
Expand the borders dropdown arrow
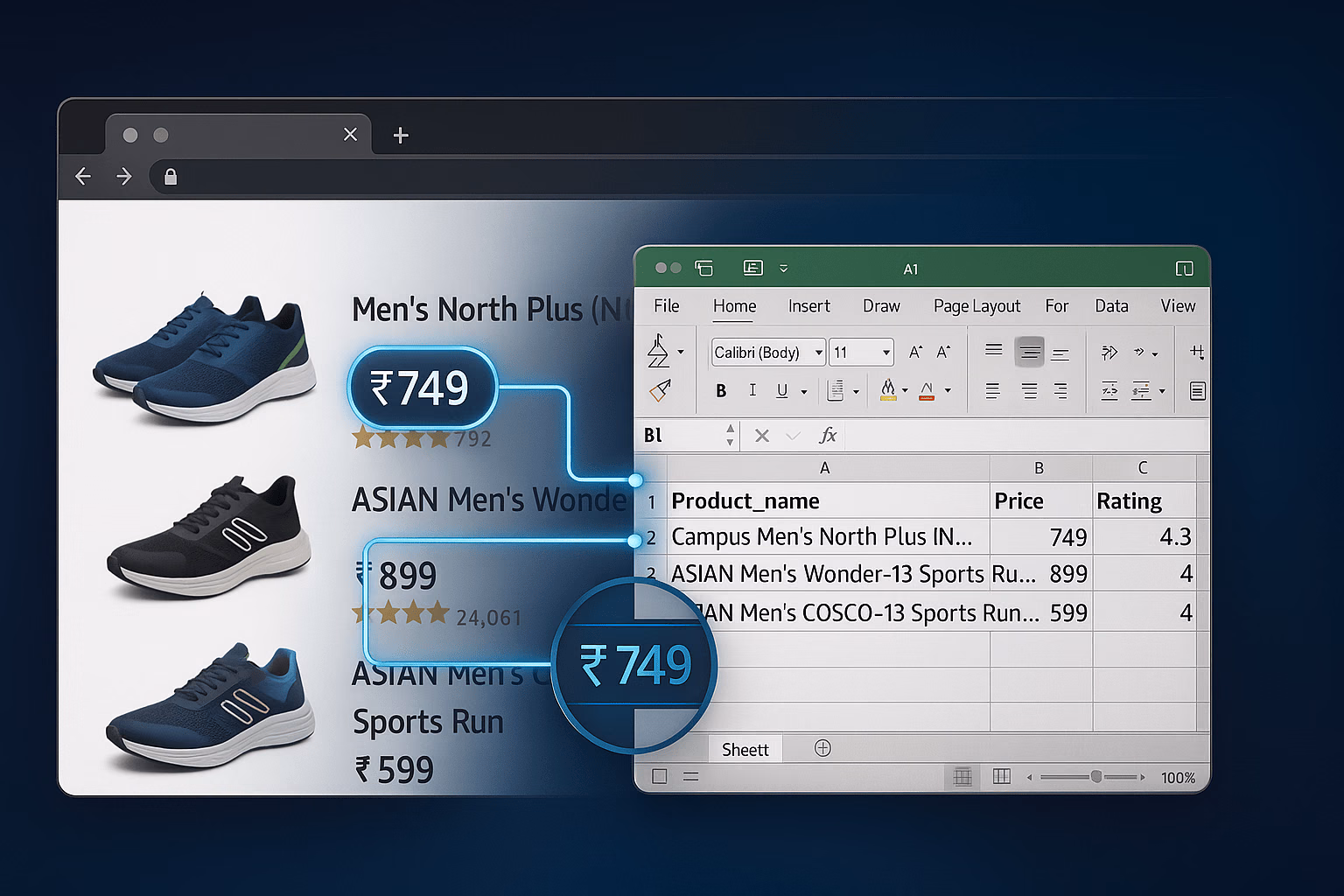[x=856, y=392]
